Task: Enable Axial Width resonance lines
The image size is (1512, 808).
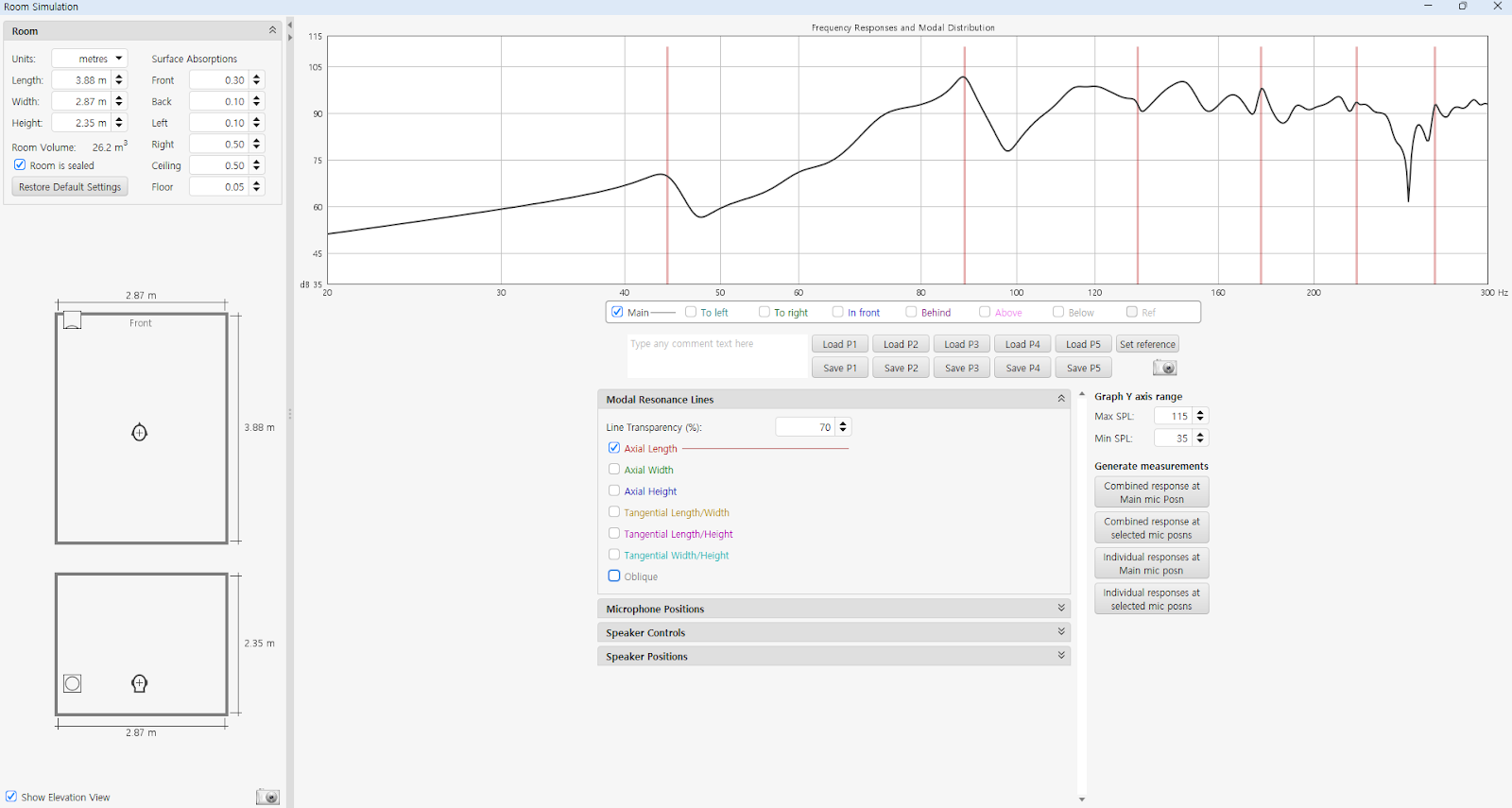Action: 614,469
